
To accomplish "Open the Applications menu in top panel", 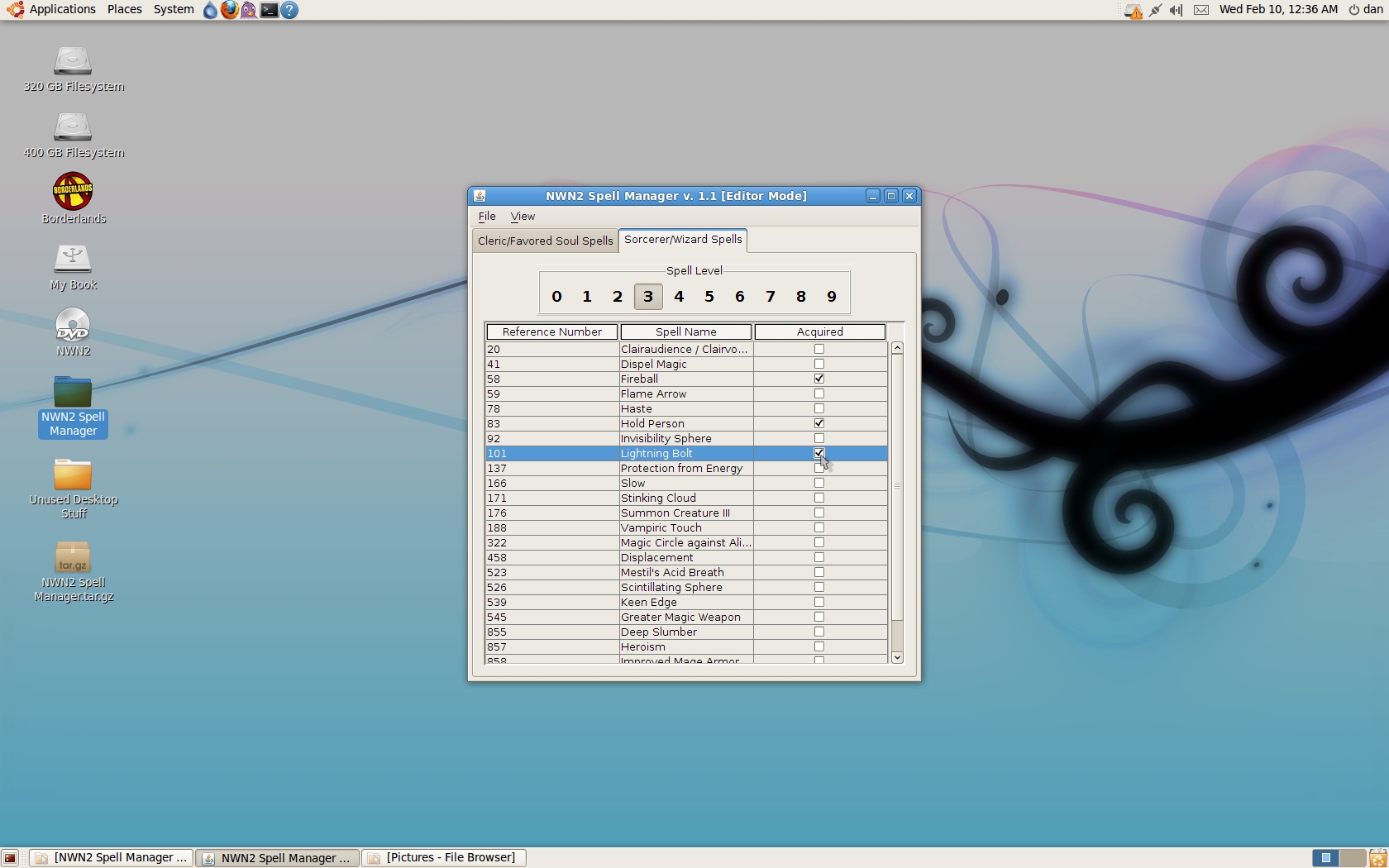I will click(x=62, y=10).
